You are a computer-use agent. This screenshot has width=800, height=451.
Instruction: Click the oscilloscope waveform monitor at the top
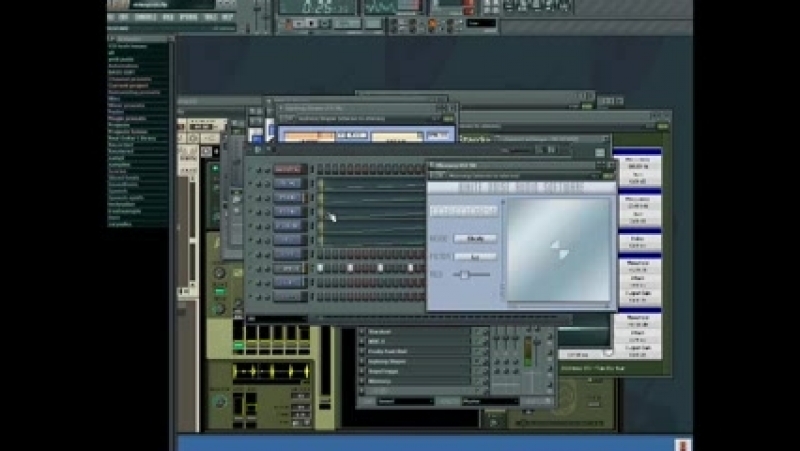[x=380, y=7]
